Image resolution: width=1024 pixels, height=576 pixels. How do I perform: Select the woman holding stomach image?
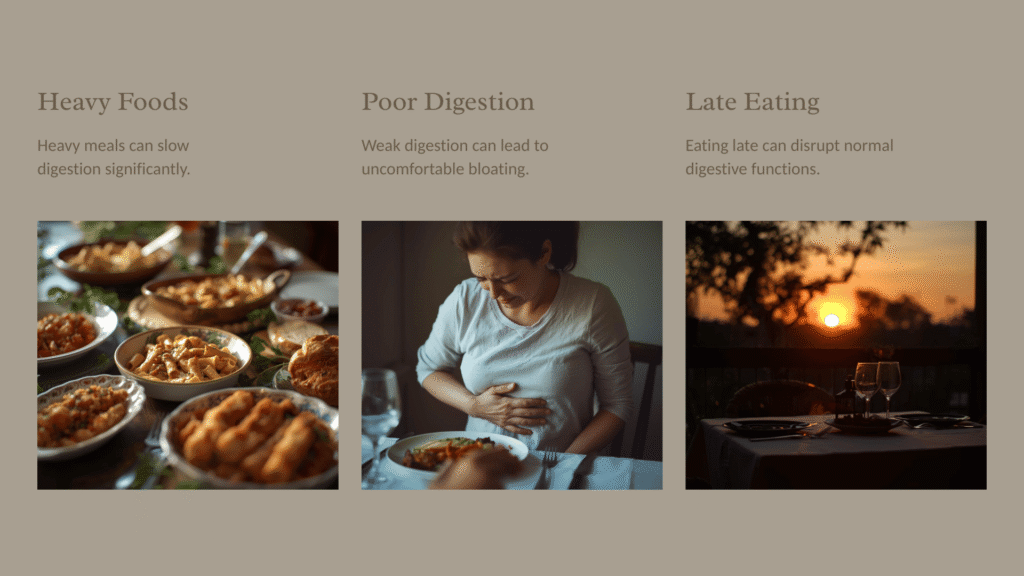point(512,355)
